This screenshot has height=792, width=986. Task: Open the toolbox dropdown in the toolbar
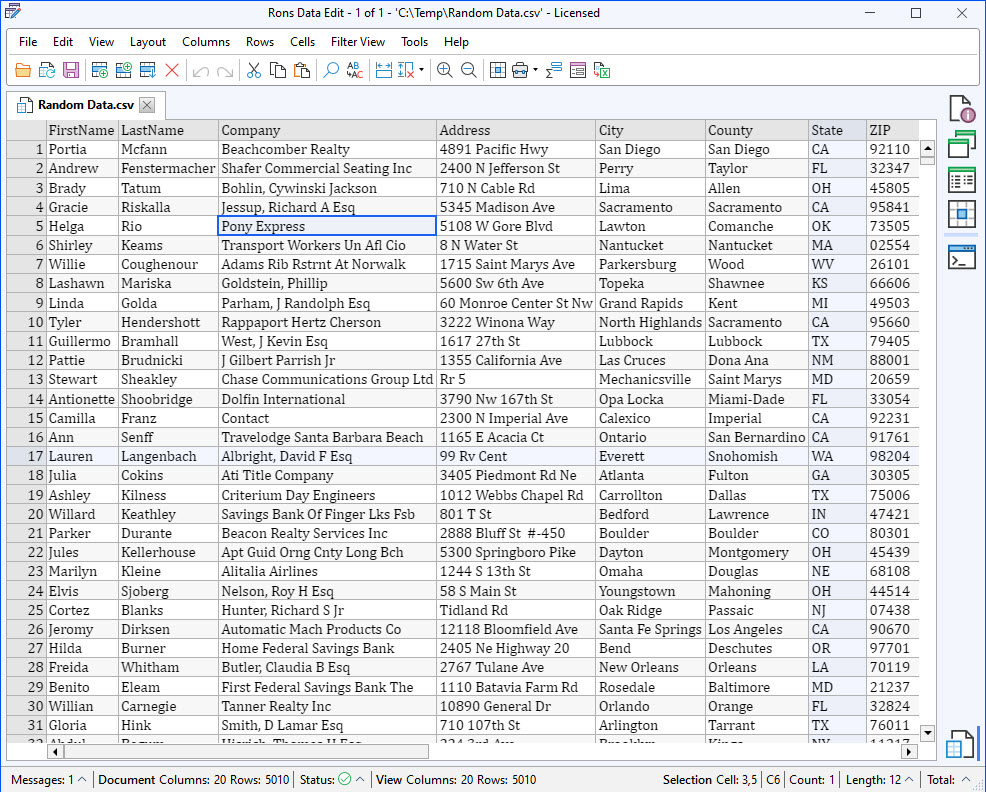[x=535, y=70]
